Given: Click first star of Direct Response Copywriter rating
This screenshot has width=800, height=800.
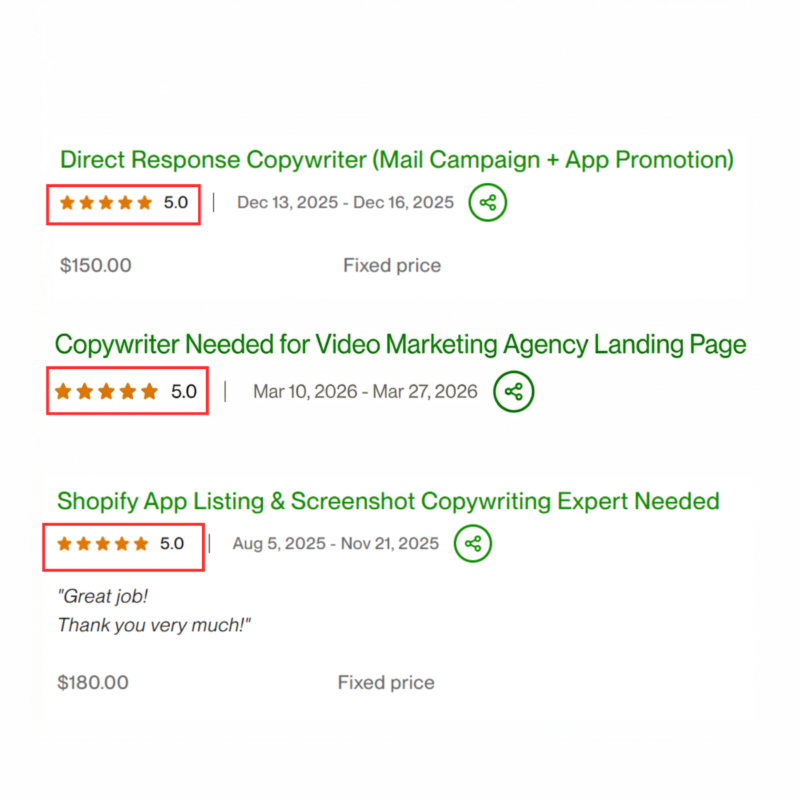Looking at the screenshot, I should click(x=67, y=203).
